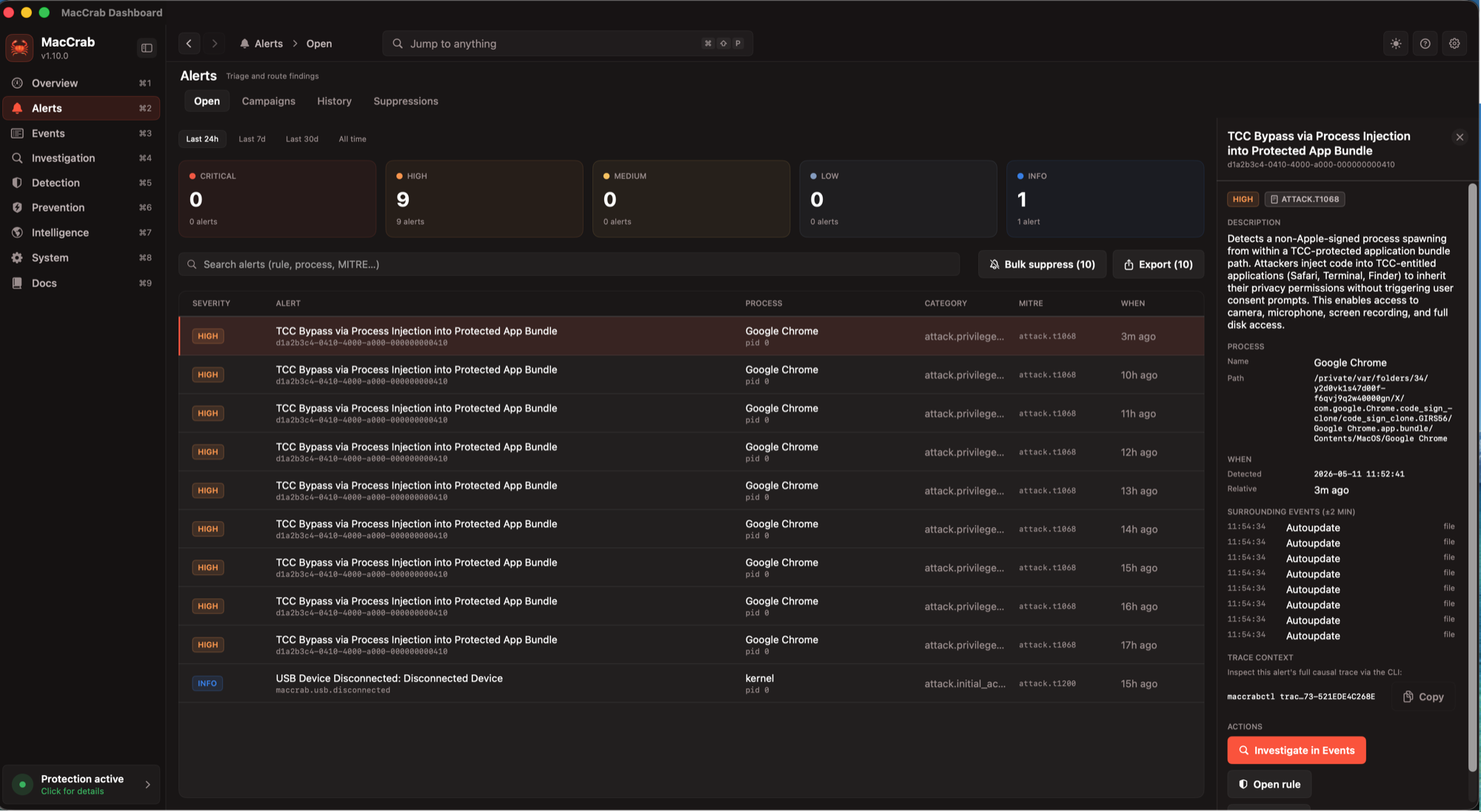This screenshot has width=1481, height=812.
Task: Open the TCC Bypass alert from 17h ago
Action: click(691, 645)
